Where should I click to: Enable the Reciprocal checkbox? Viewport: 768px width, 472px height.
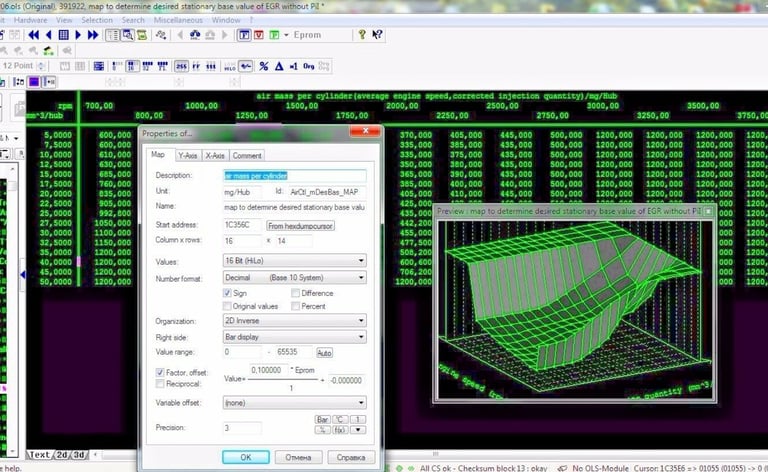pyautogui.click(x=160, y=384)
